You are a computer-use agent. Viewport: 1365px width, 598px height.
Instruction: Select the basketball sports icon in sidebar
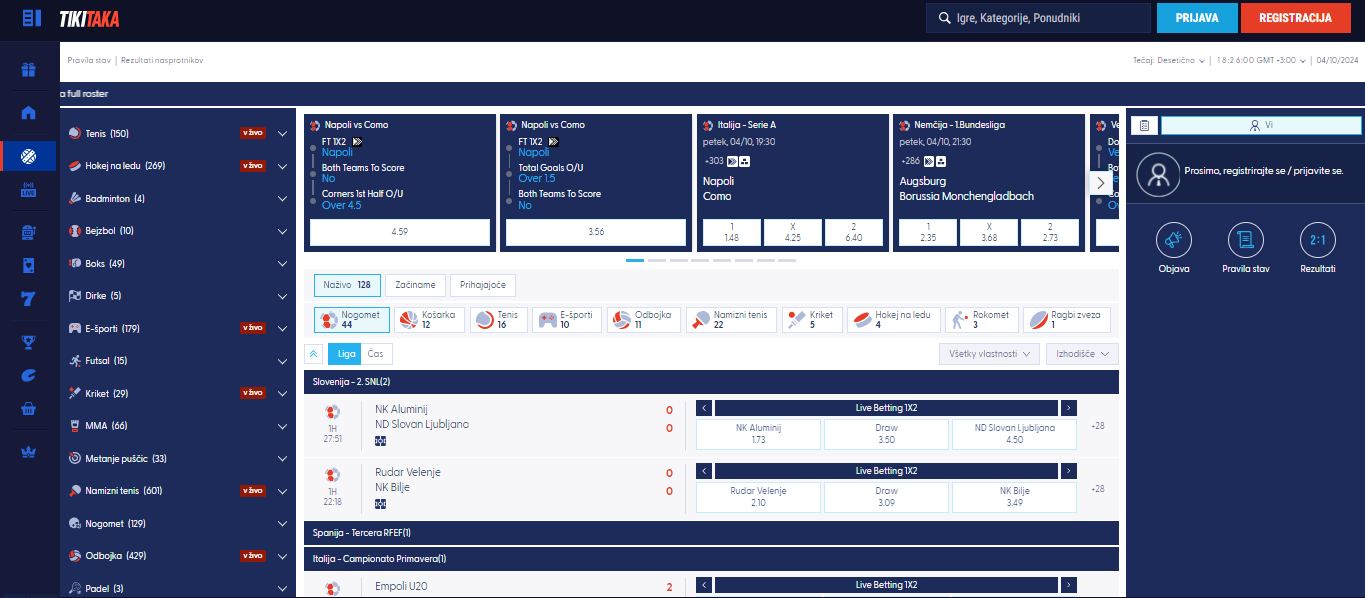coord(29,156)
